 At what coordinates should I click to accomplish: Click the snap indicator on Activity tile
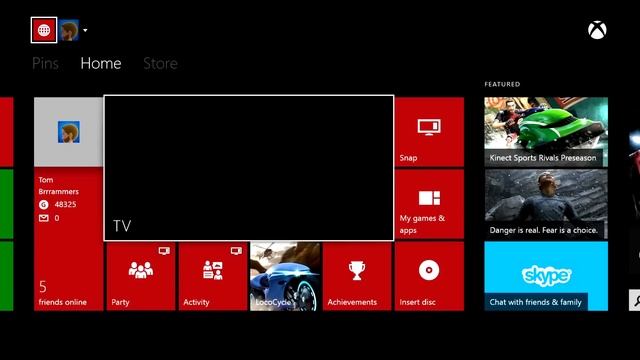[236, 251]
